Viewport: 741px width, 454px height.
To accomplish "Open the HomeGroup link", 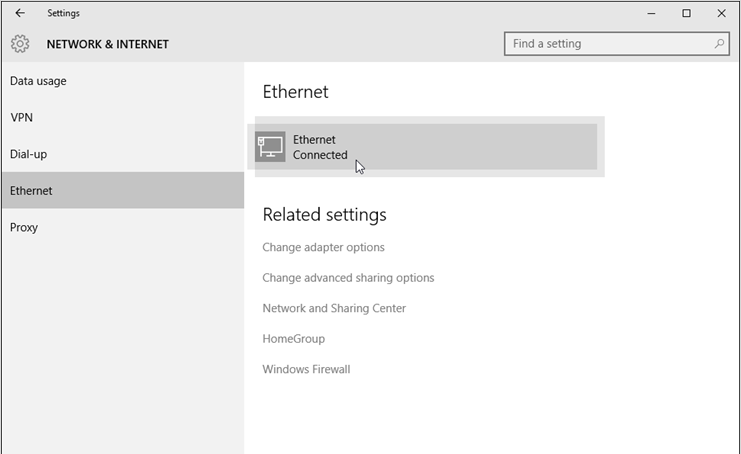I will [x=292, y=339].
